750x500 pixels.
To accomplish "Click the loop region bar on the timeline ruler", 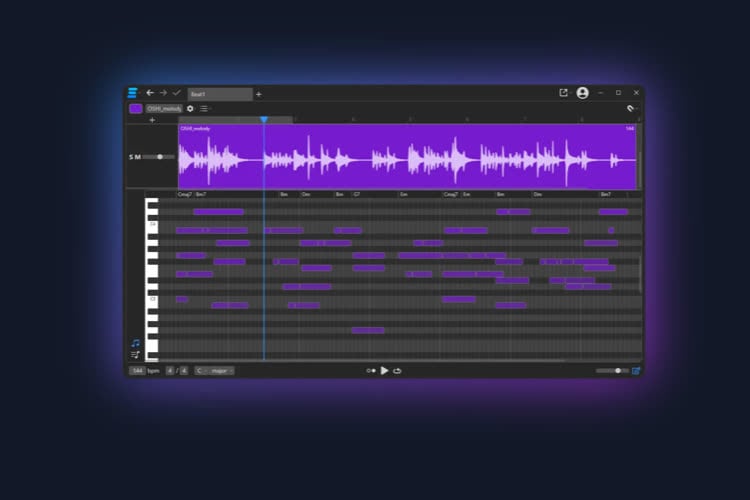I will (235, 119).
